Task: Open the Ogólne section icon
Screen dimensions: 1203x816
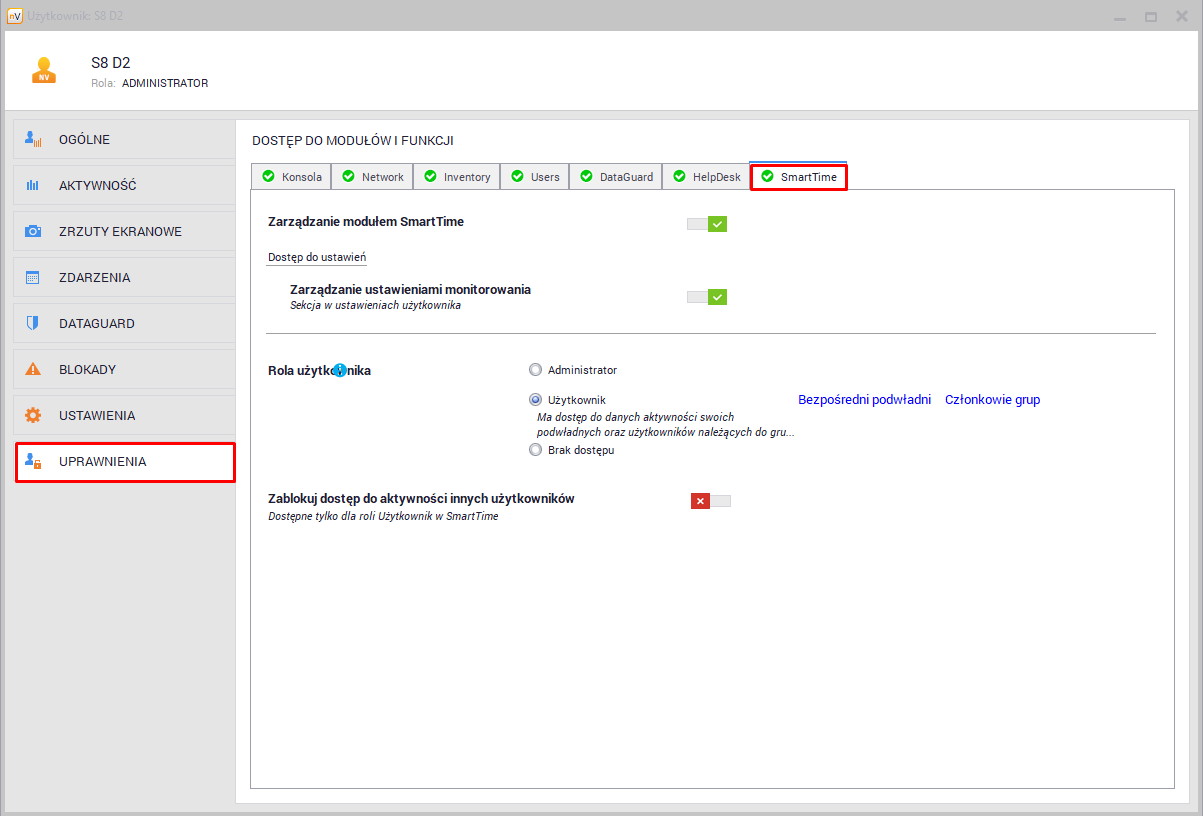Action: click(x=33, y=140)
